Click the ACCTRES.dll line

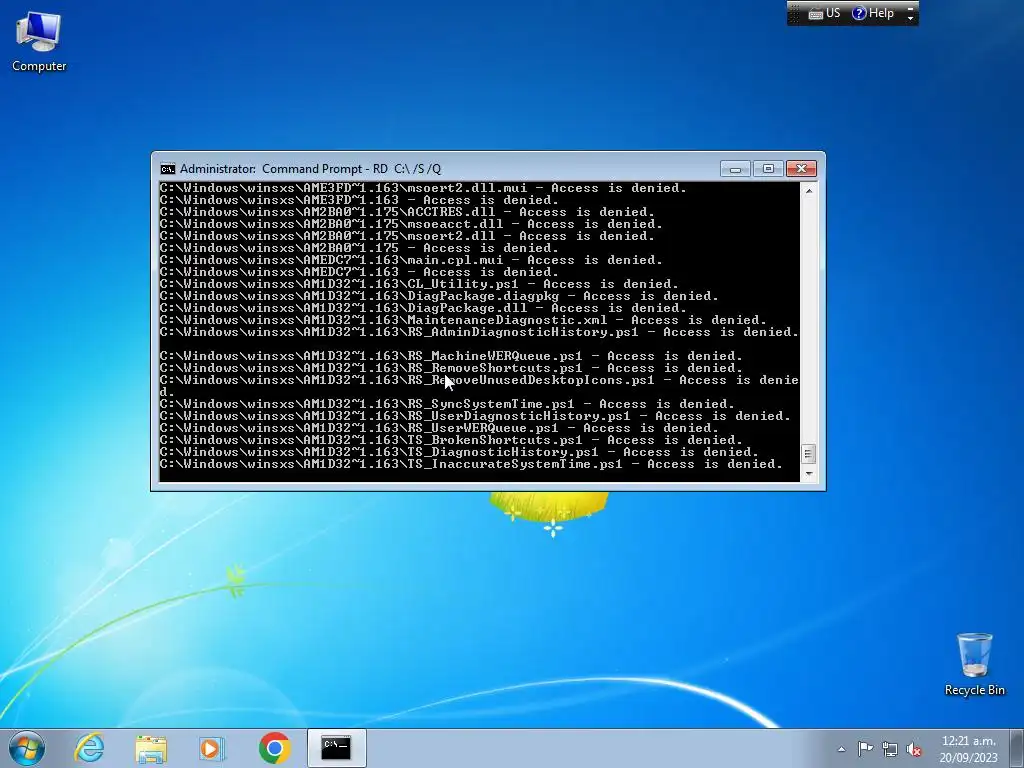click(407, 212)
